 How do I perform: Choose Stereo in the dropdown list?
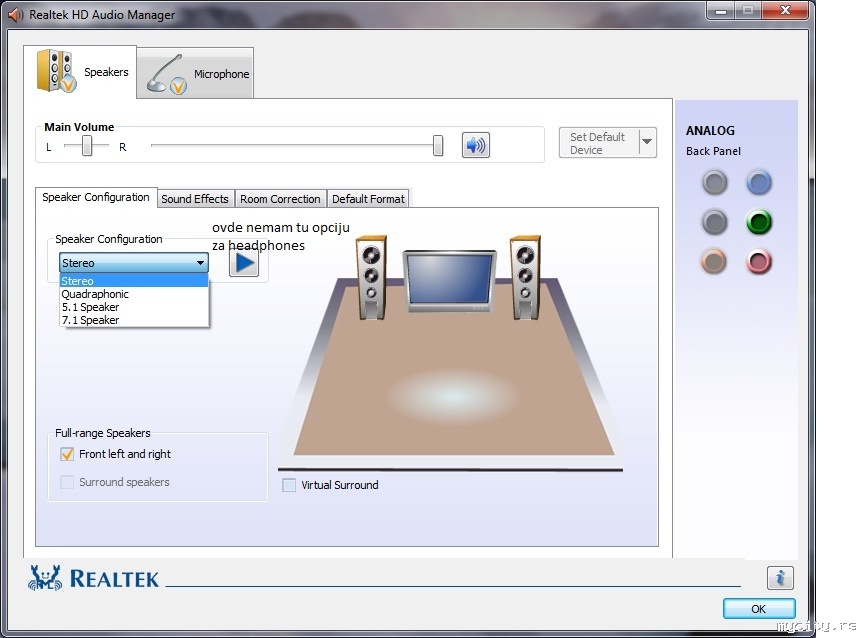tap(134, 280)
